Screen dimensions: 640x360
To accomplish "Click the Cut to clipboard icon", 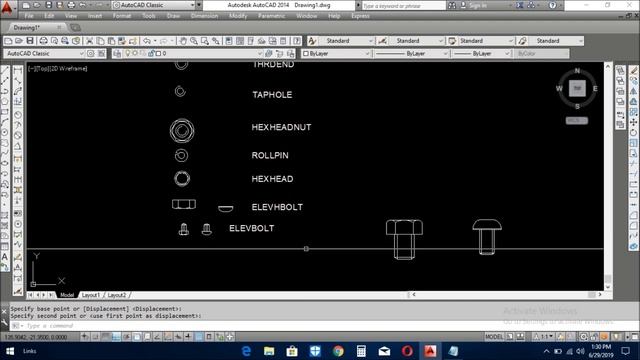I will click(89, 41).
